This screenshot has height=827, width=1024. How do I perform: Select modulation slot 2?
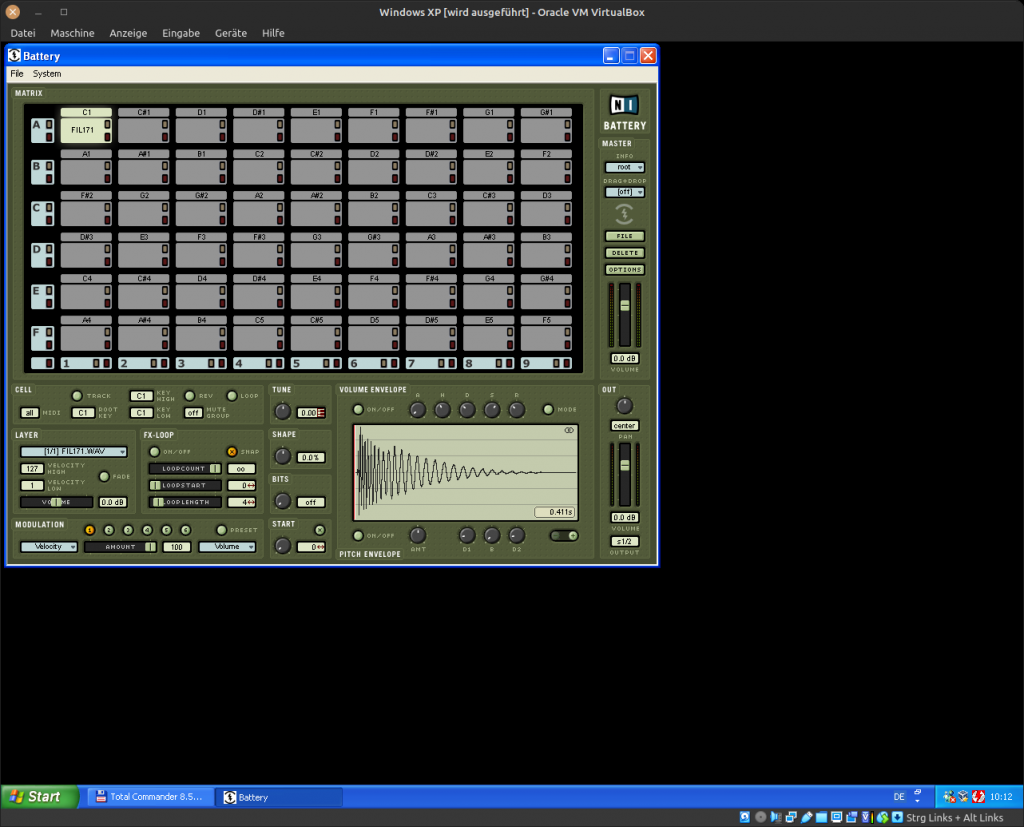[109, 530]
